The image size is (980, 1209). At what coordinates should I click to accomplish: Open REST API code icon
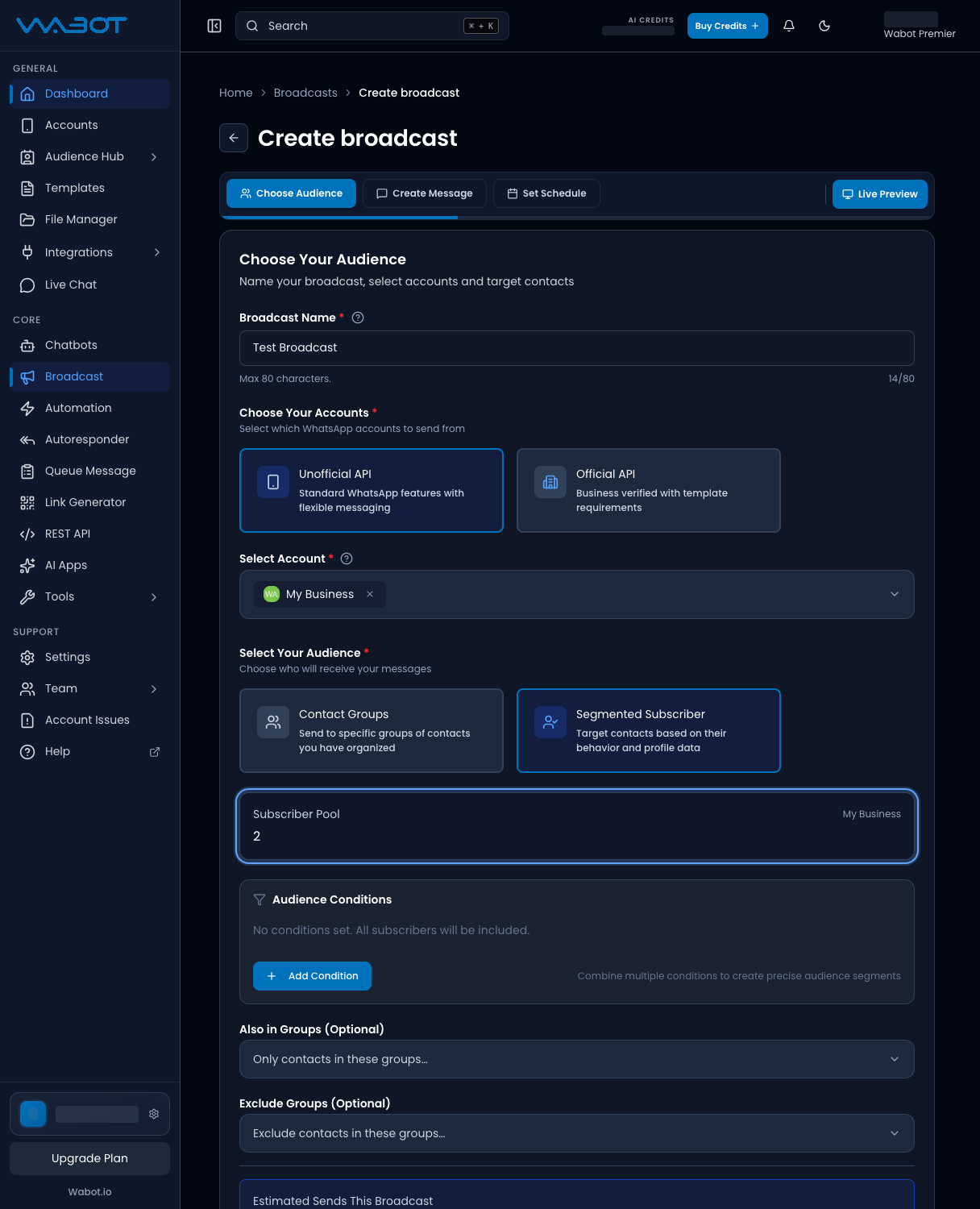(x=27, y=534)
